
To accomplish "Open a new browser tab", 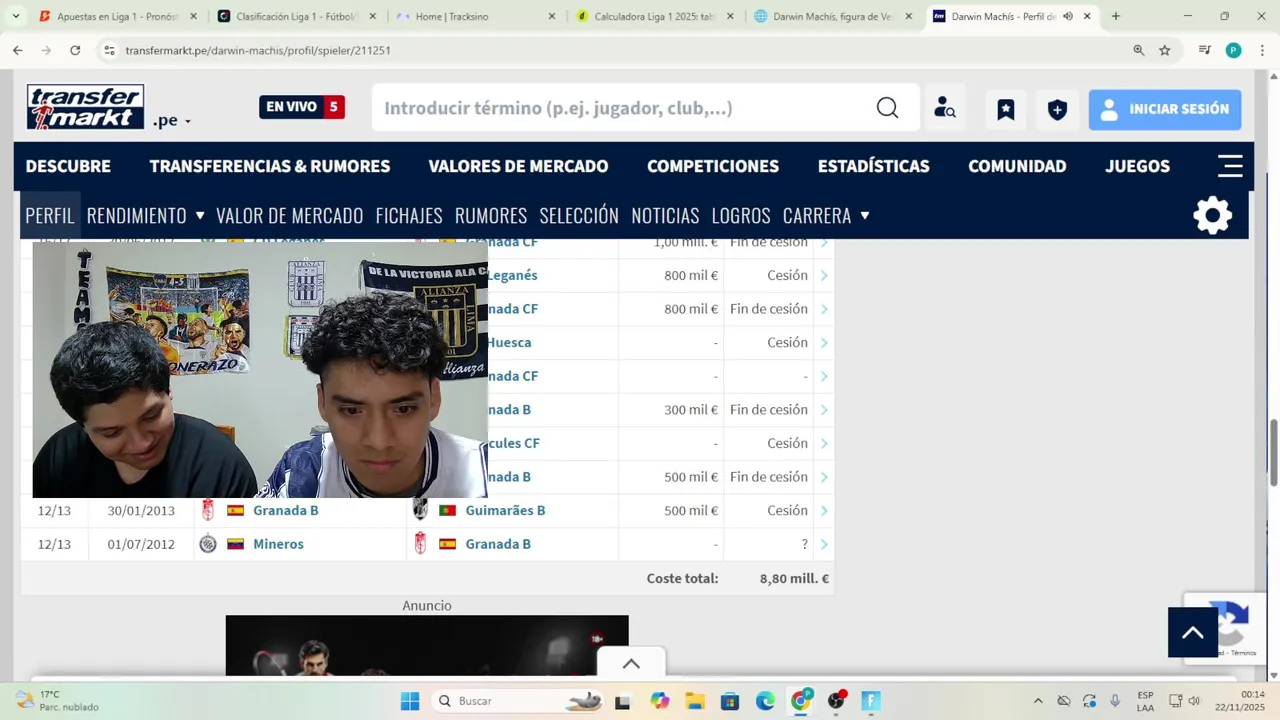I will pyautogui.click(x=1116, y=16).
